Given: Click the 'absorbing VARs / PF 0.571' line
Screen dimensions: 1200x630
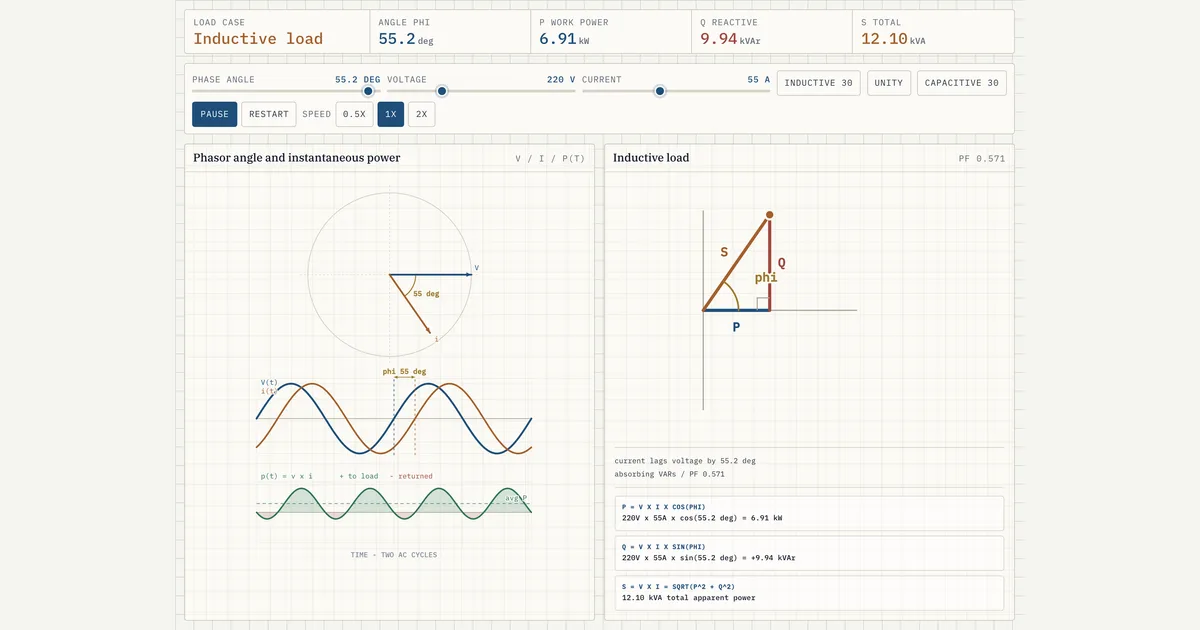Looking at the screenshot, I should point(669,474).
